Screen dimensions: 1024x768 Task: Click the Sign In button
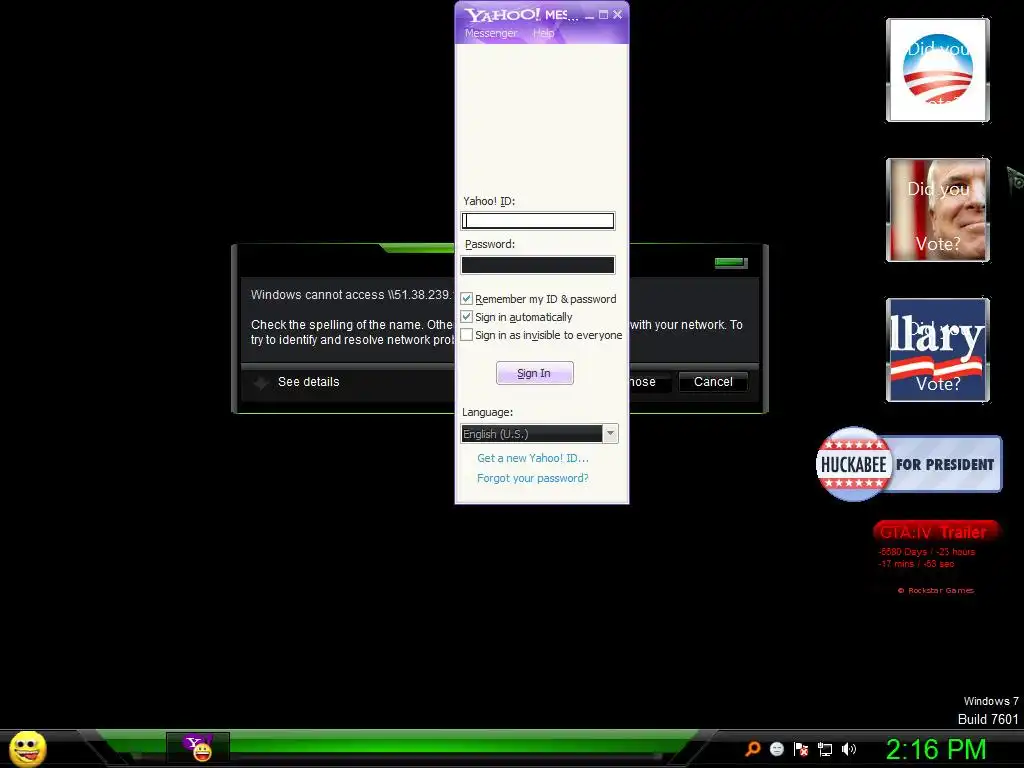[x=535, y=373]
